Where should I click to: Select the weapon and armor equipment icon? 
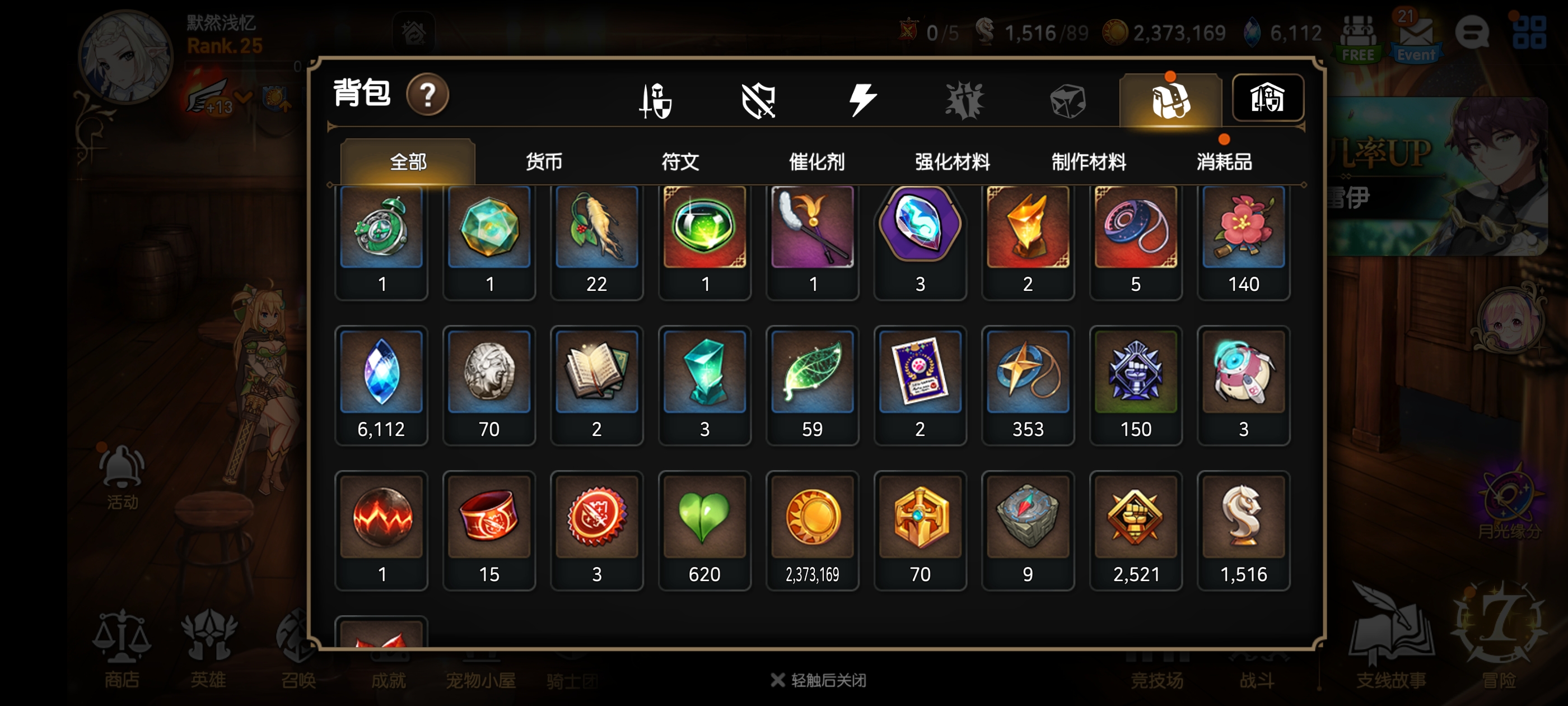coord(656,100)
